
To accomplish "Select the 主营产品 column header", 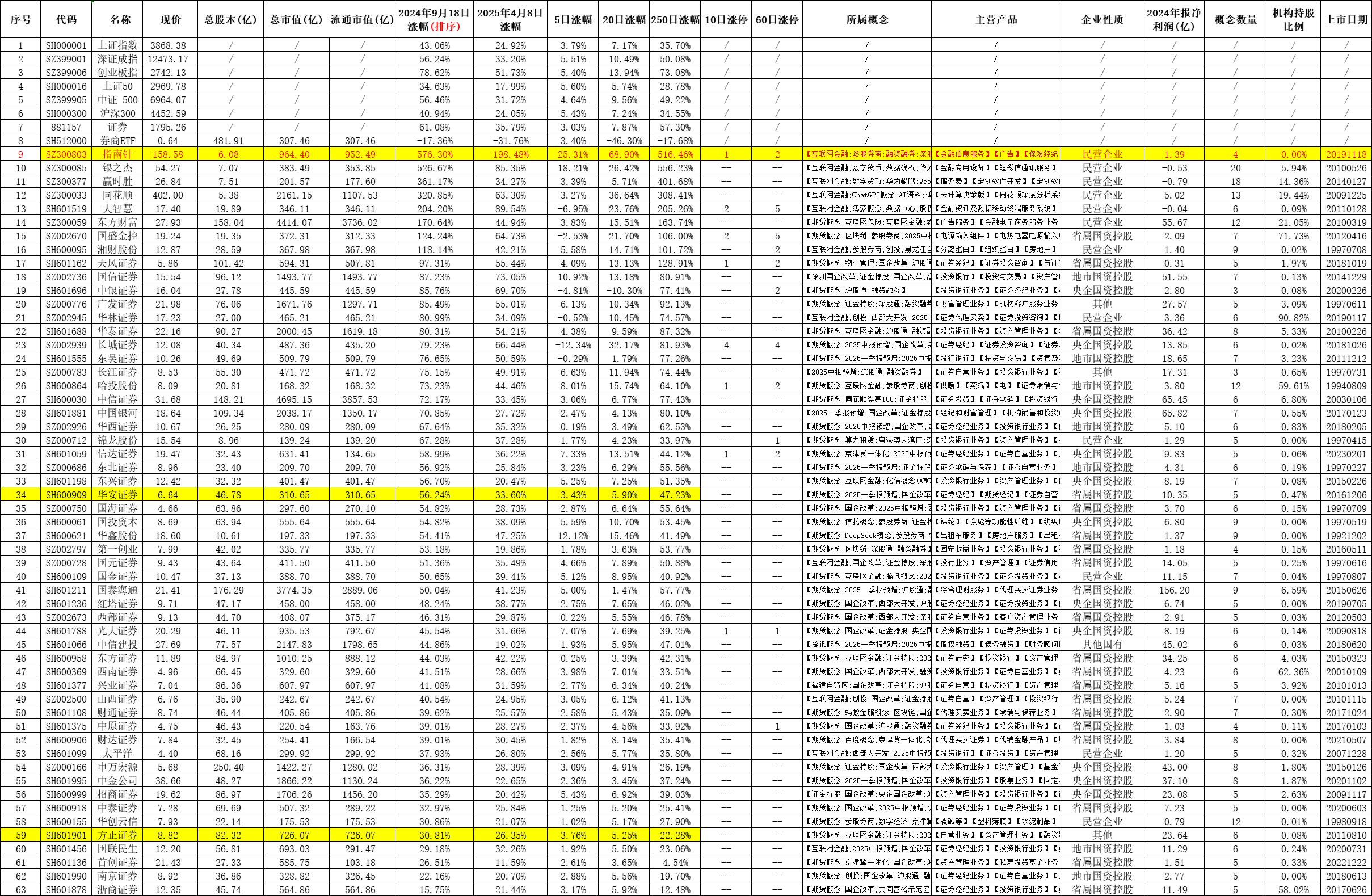I will pyautogui.click(x=995, y=19).
